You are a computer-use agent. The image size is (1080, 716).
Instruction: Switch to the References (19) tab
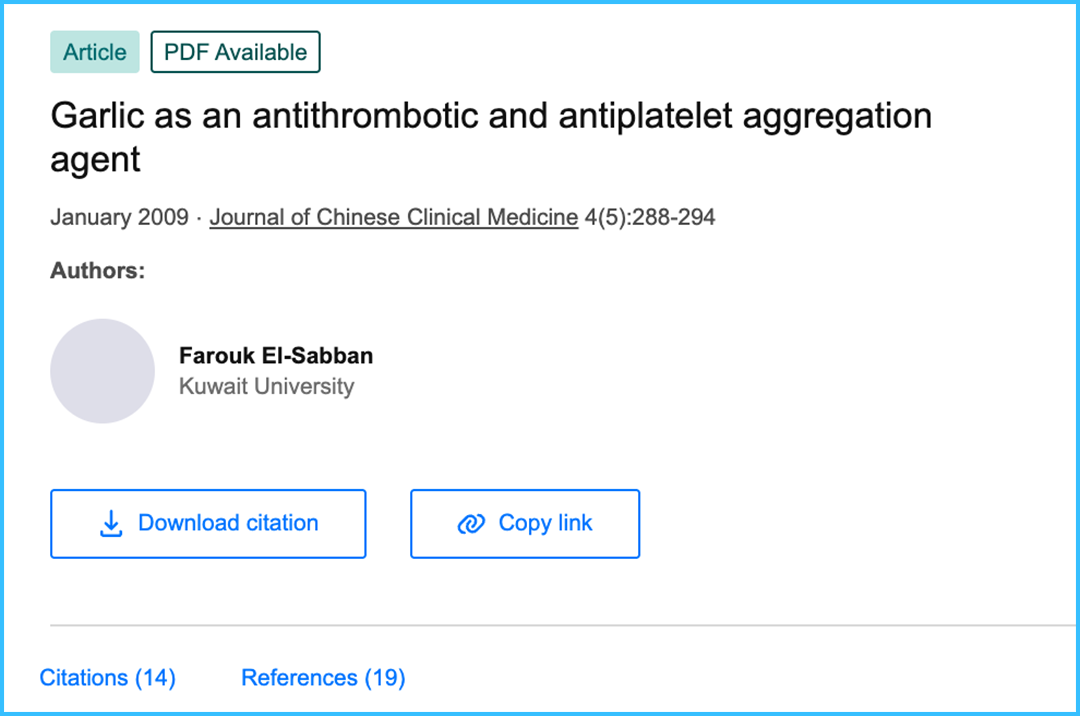click(323, 678)
